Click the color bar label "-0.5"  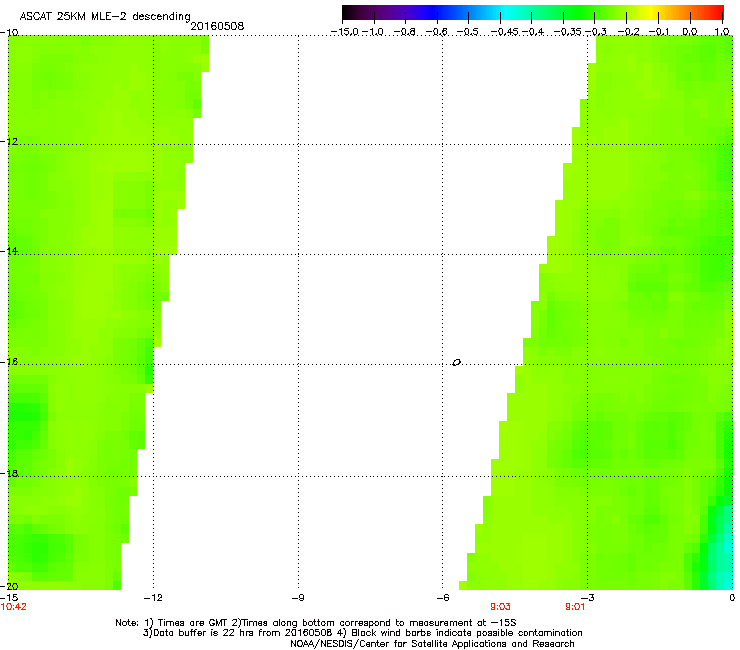point(468,32)
